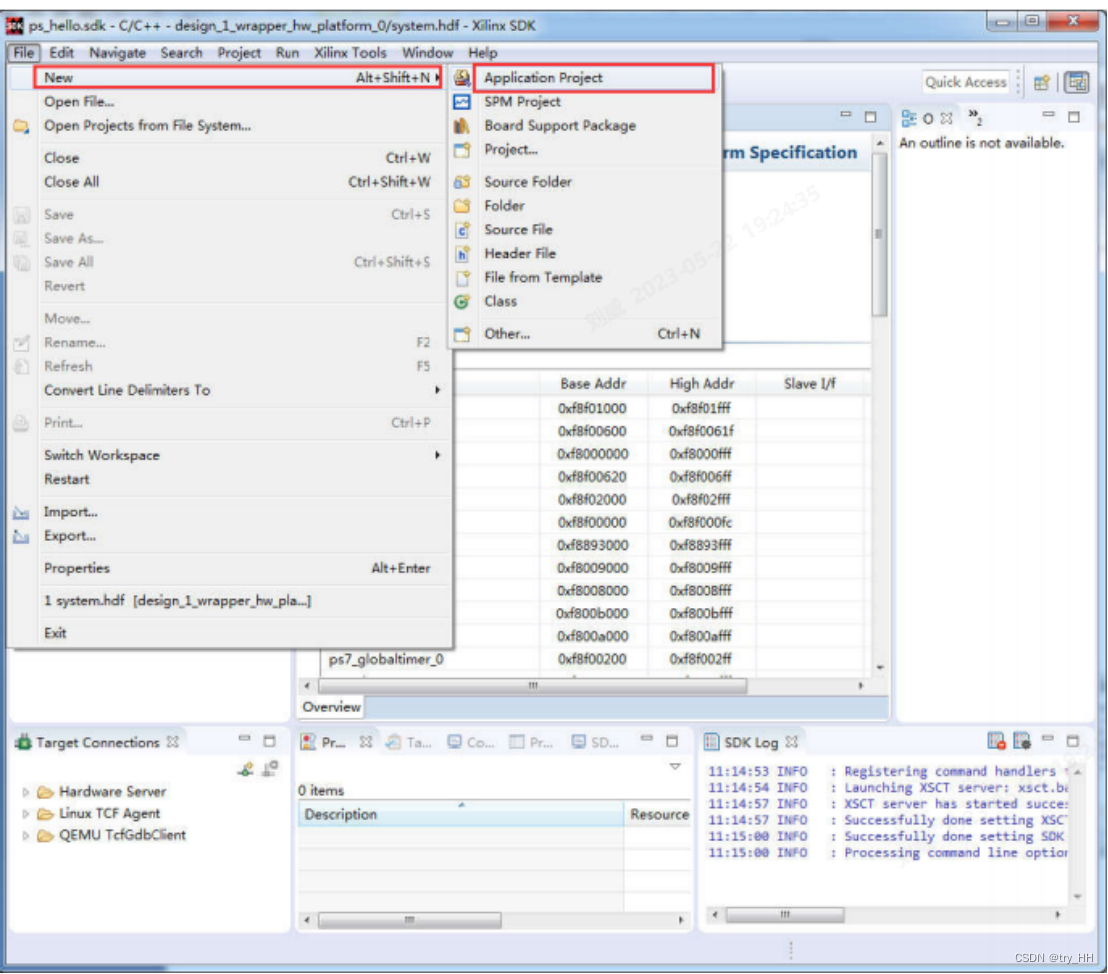Click new target connection icon

click(245, 769)
